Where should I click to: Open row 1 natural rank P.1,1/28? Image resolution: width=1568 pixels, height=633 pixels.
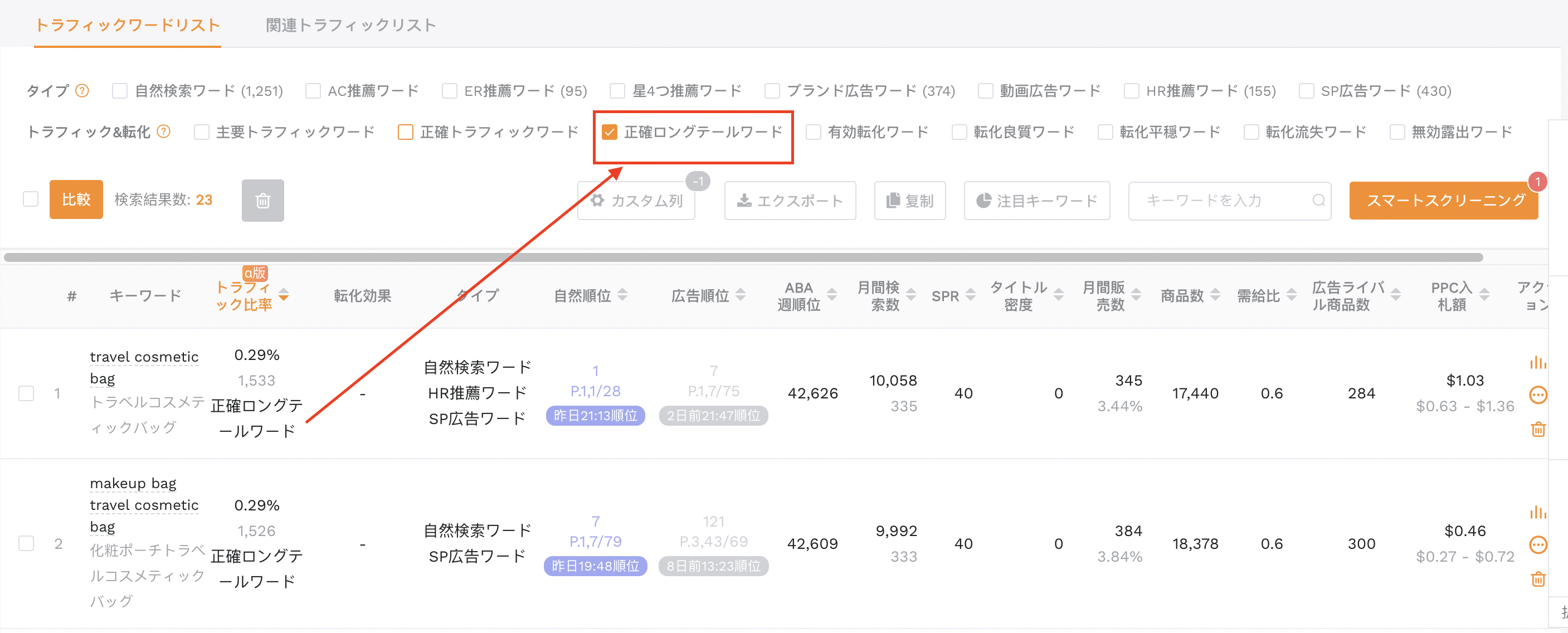(x=595, y=391)
